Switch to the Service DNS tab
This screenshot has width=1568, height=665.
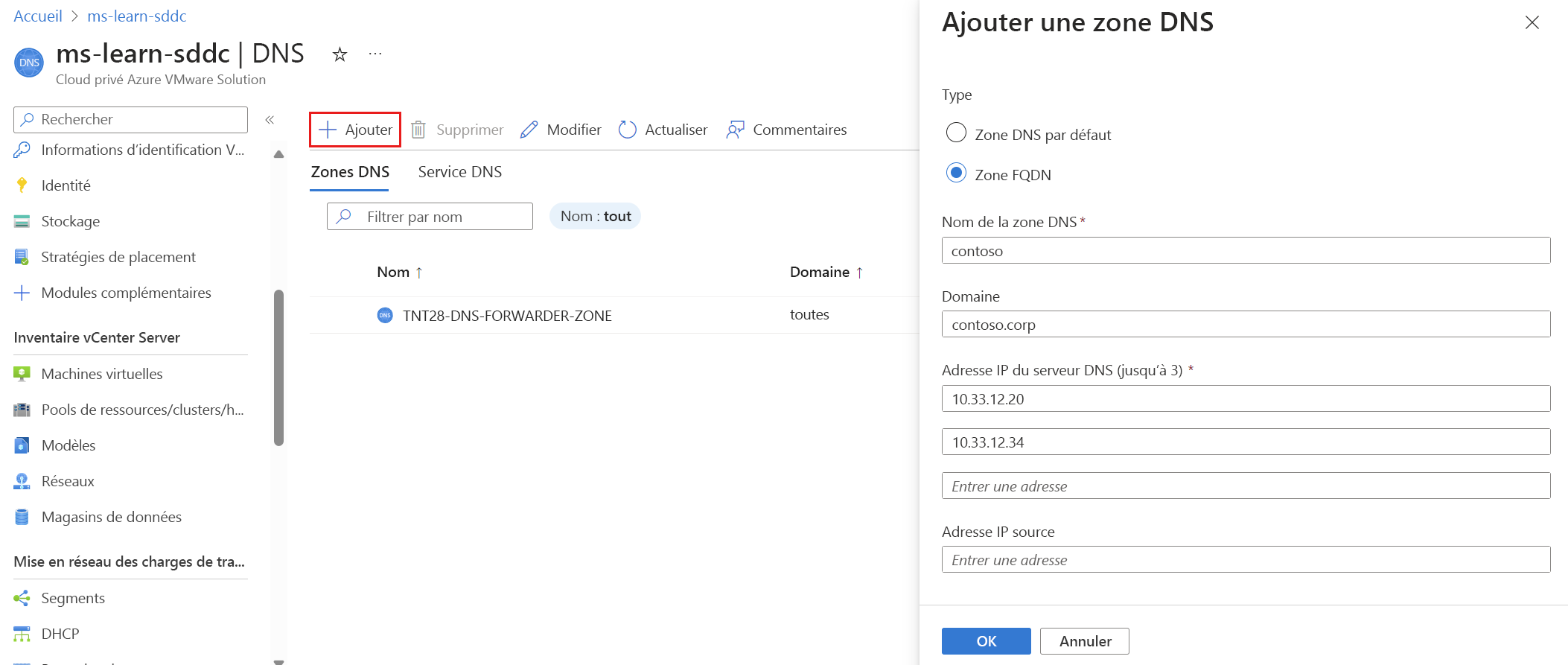460,172
